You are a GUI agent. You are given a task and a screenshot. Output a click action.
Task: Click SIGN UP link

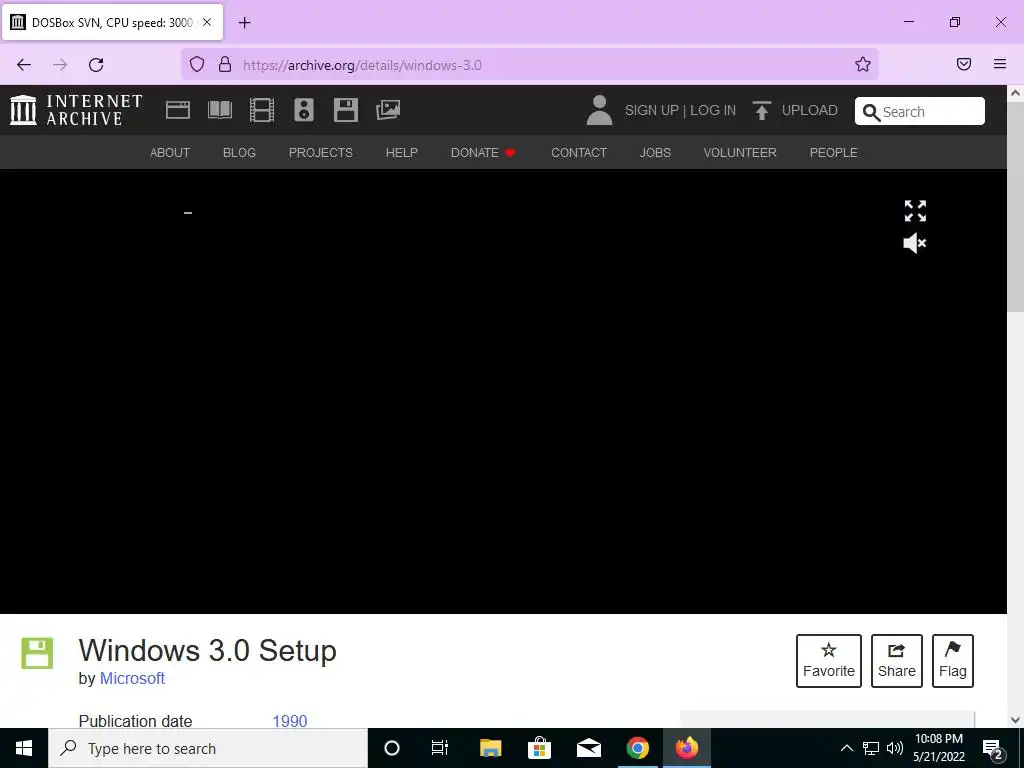pos(652,110)
